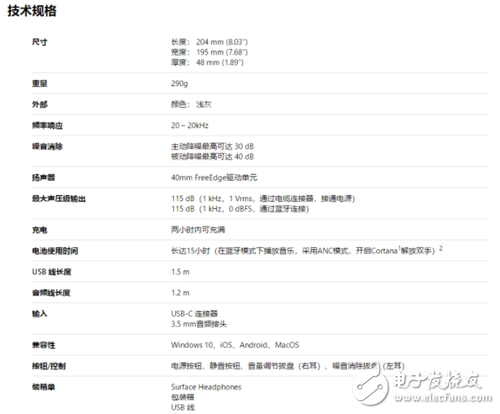Select the 音频线长度 row label
Screen dimensions: 500x414
point(51,293)
